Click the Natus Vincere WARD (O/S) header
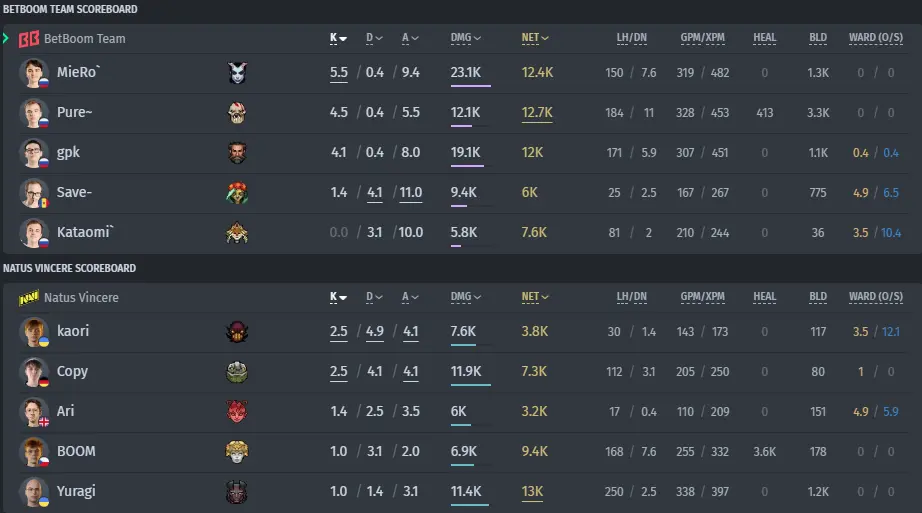Image resolution: width=922 pixels, height=513 pixels. pyautogui.click(x=876, y=297)
